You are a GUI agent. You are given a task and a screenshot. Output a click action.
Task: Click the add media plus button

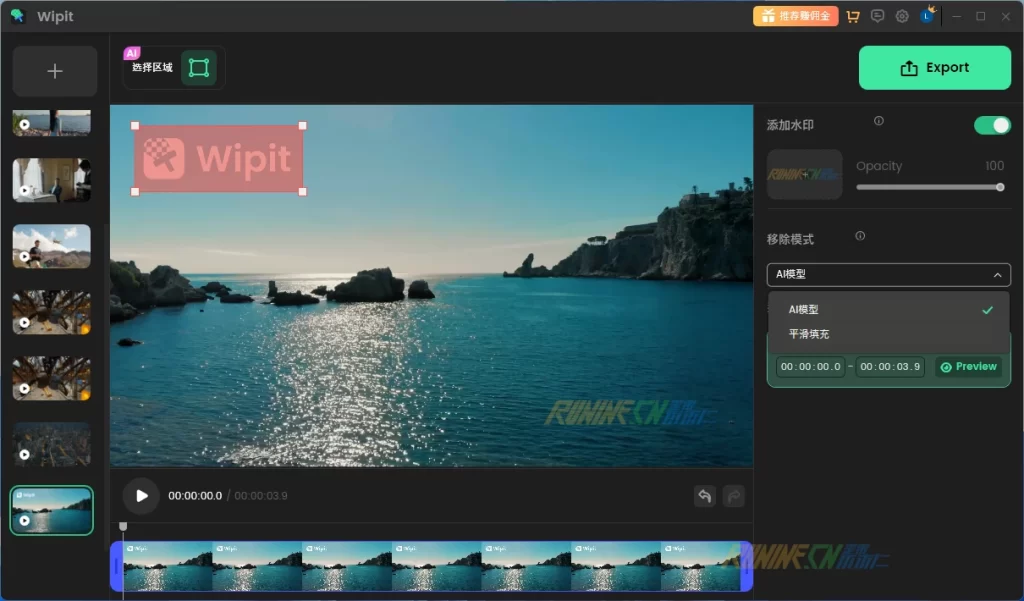point(55,71)
